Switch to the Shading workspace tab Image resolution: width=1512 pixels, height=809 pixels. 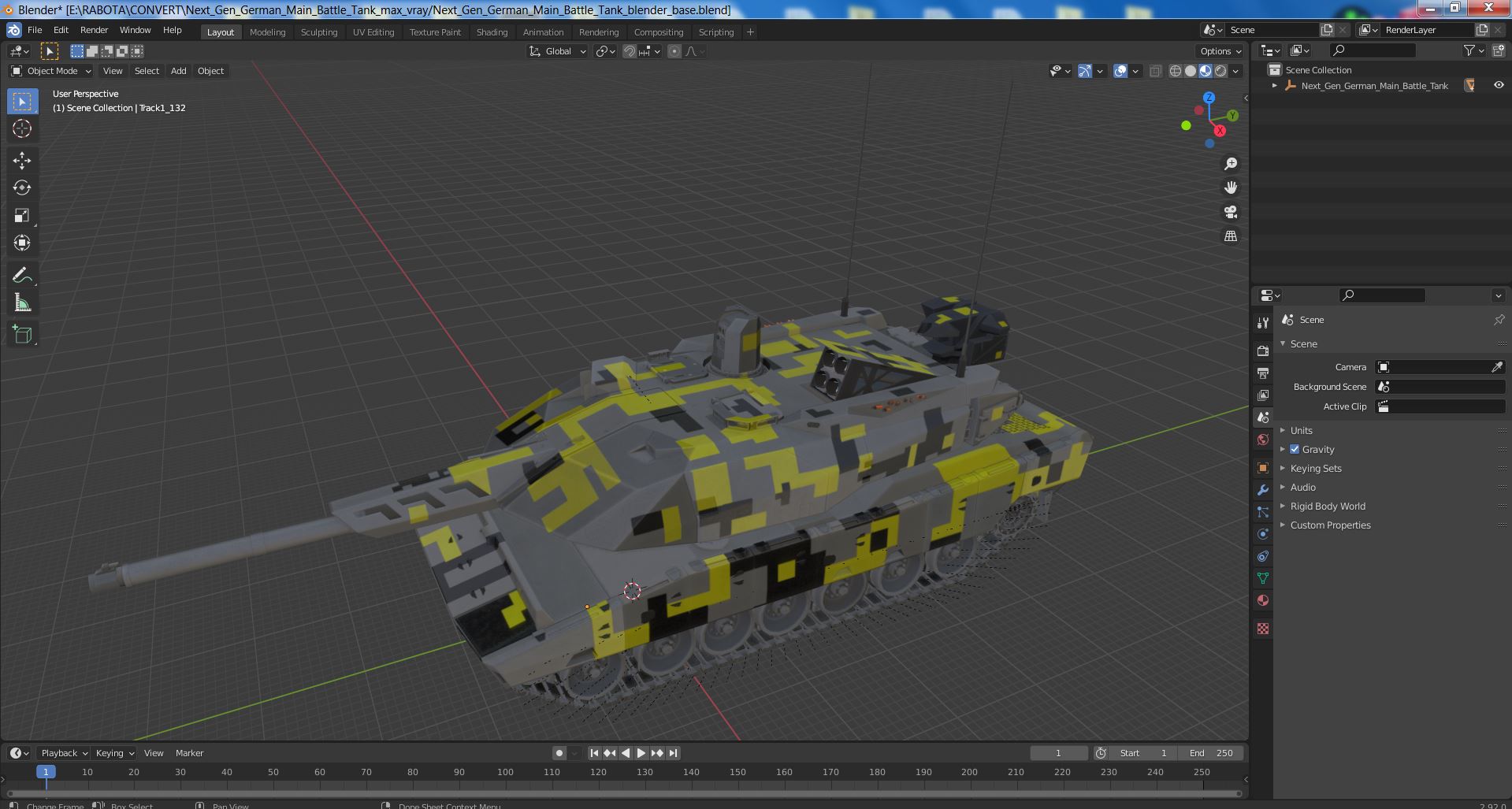(492, 32)
